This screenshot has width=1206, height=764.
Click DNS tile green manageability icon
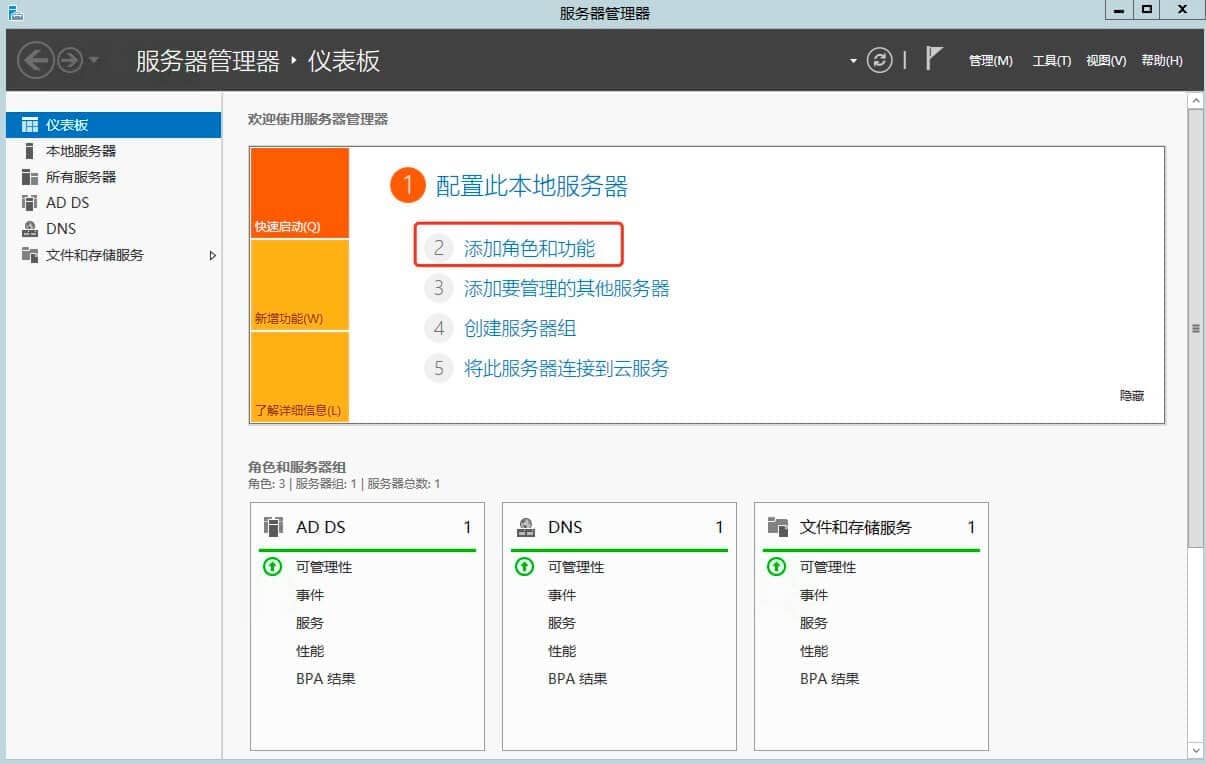tap(525, 567)
